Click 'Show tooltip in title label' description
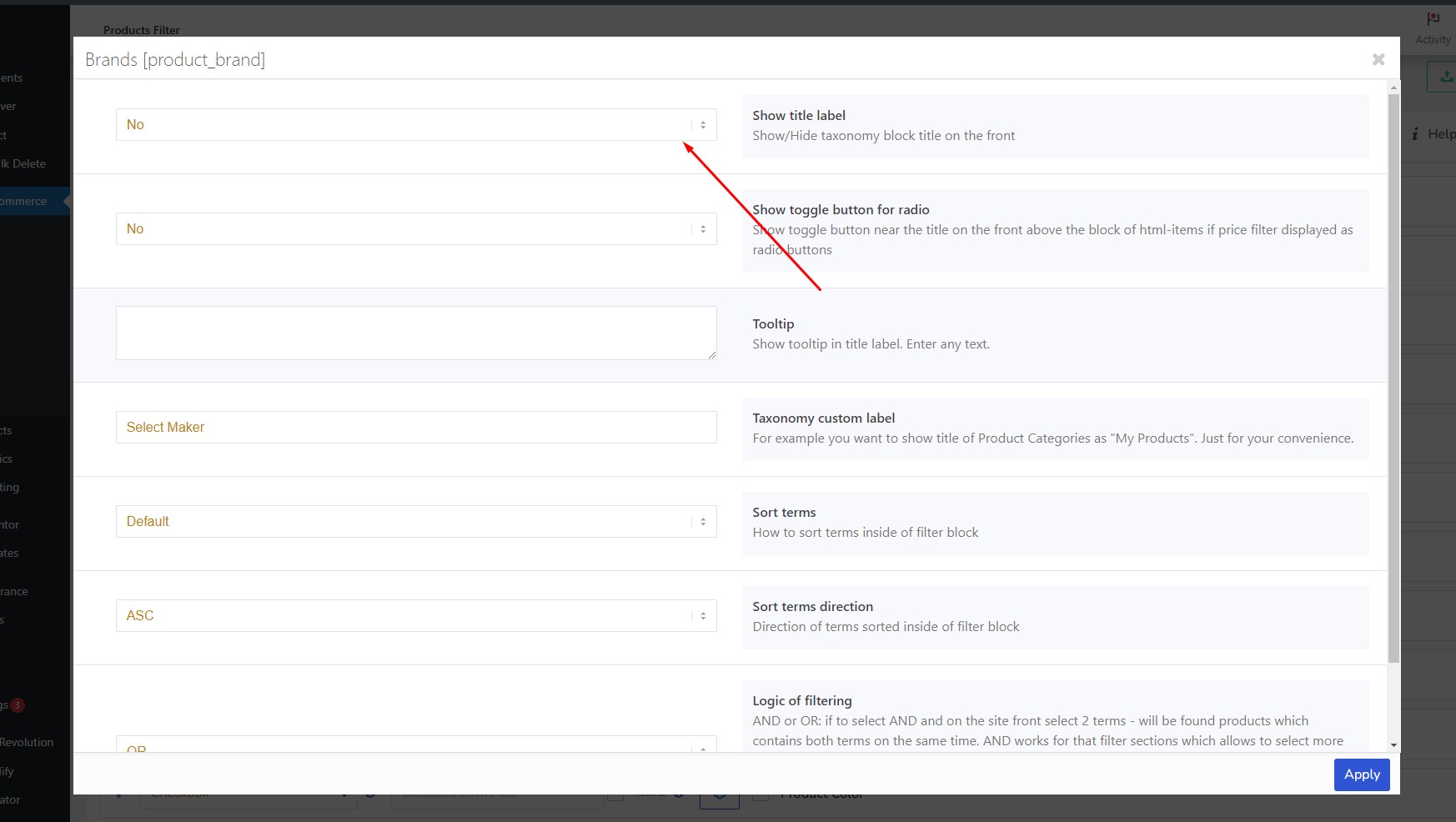Viewport: 1456px width, 822px height. point(871,343)
